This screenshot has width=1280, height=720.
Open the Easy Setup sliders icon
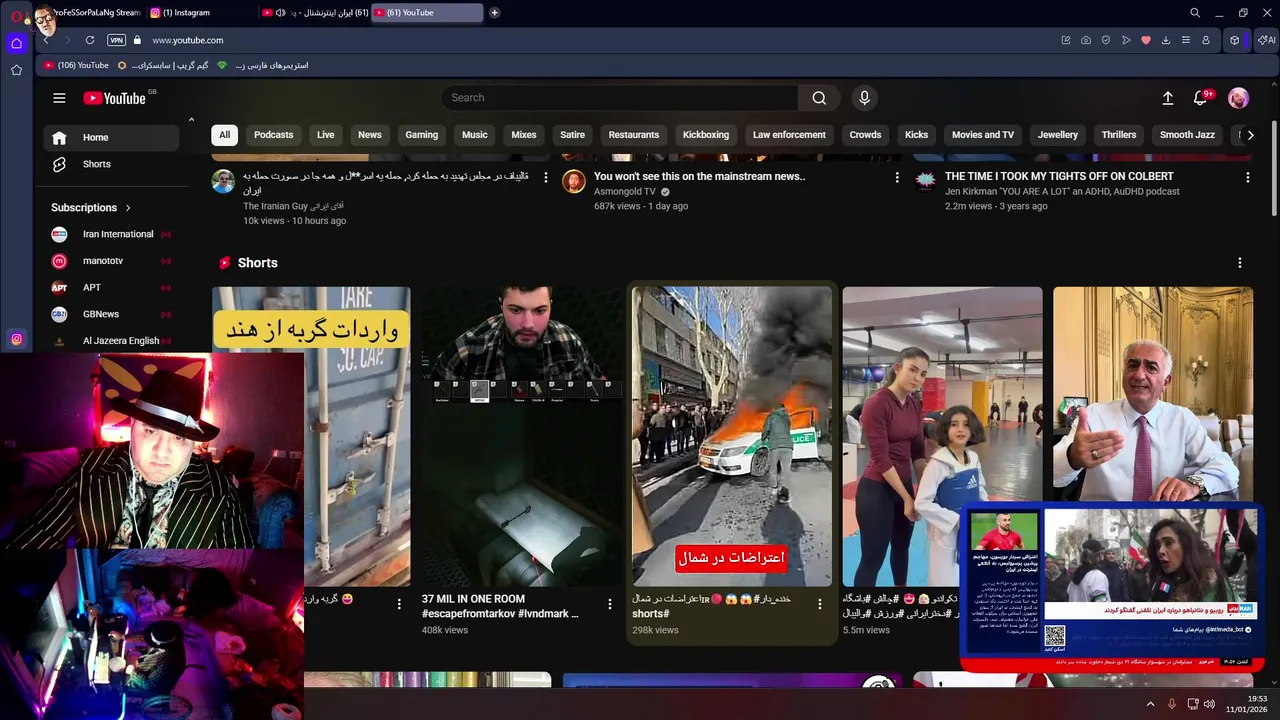[1186, 40]
